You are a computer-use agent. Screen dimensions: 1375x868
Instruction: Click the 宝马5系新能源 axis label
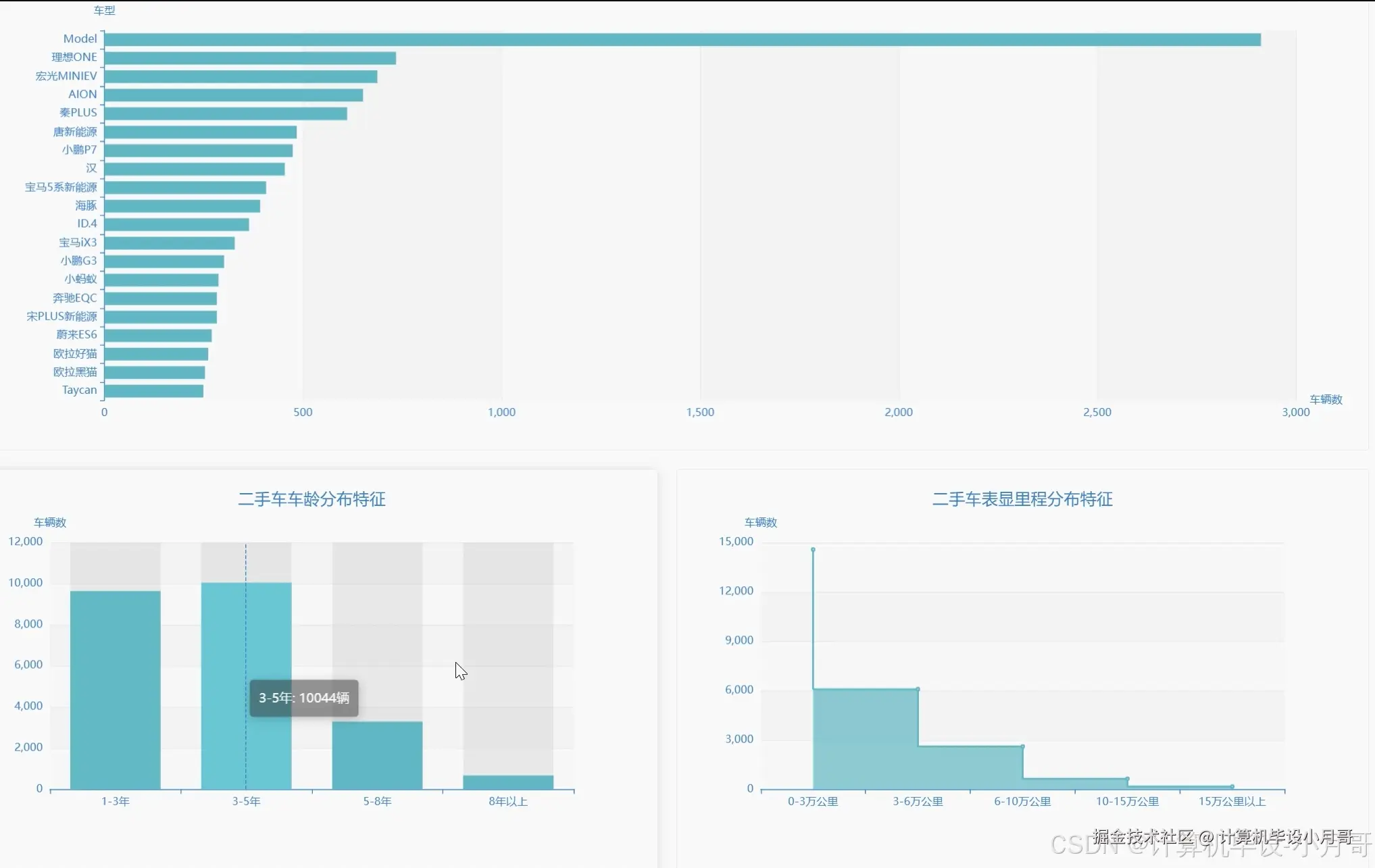61,187
